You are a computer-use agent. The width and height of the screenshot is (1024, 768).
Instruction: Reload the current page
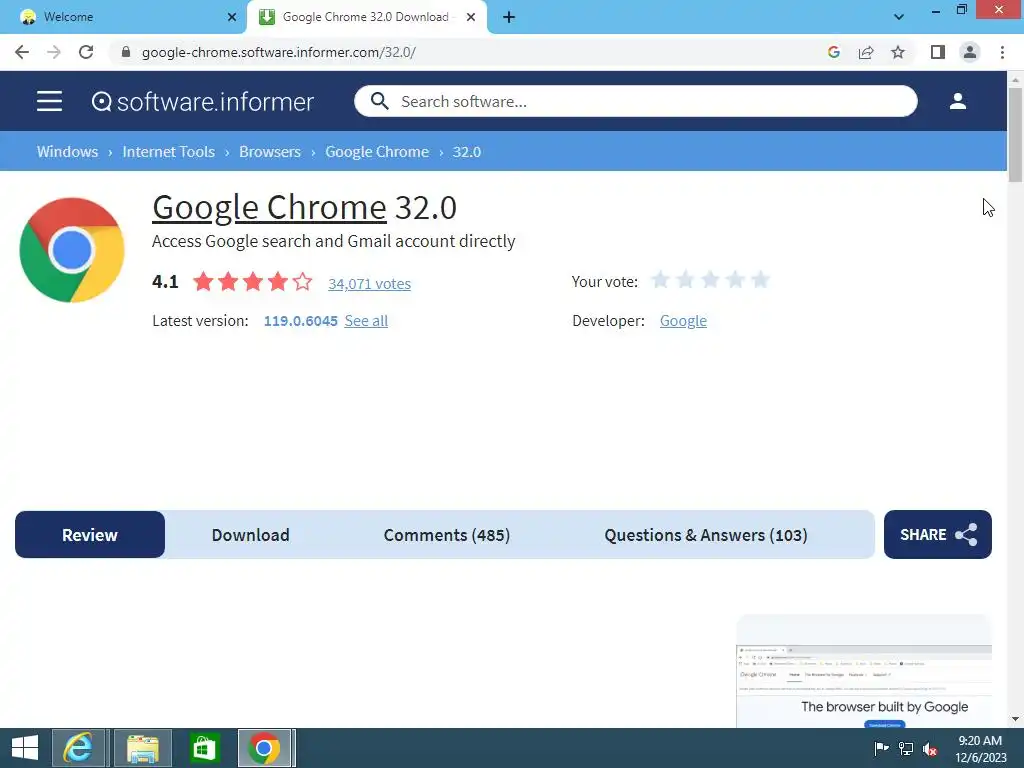tap(86, 52)
